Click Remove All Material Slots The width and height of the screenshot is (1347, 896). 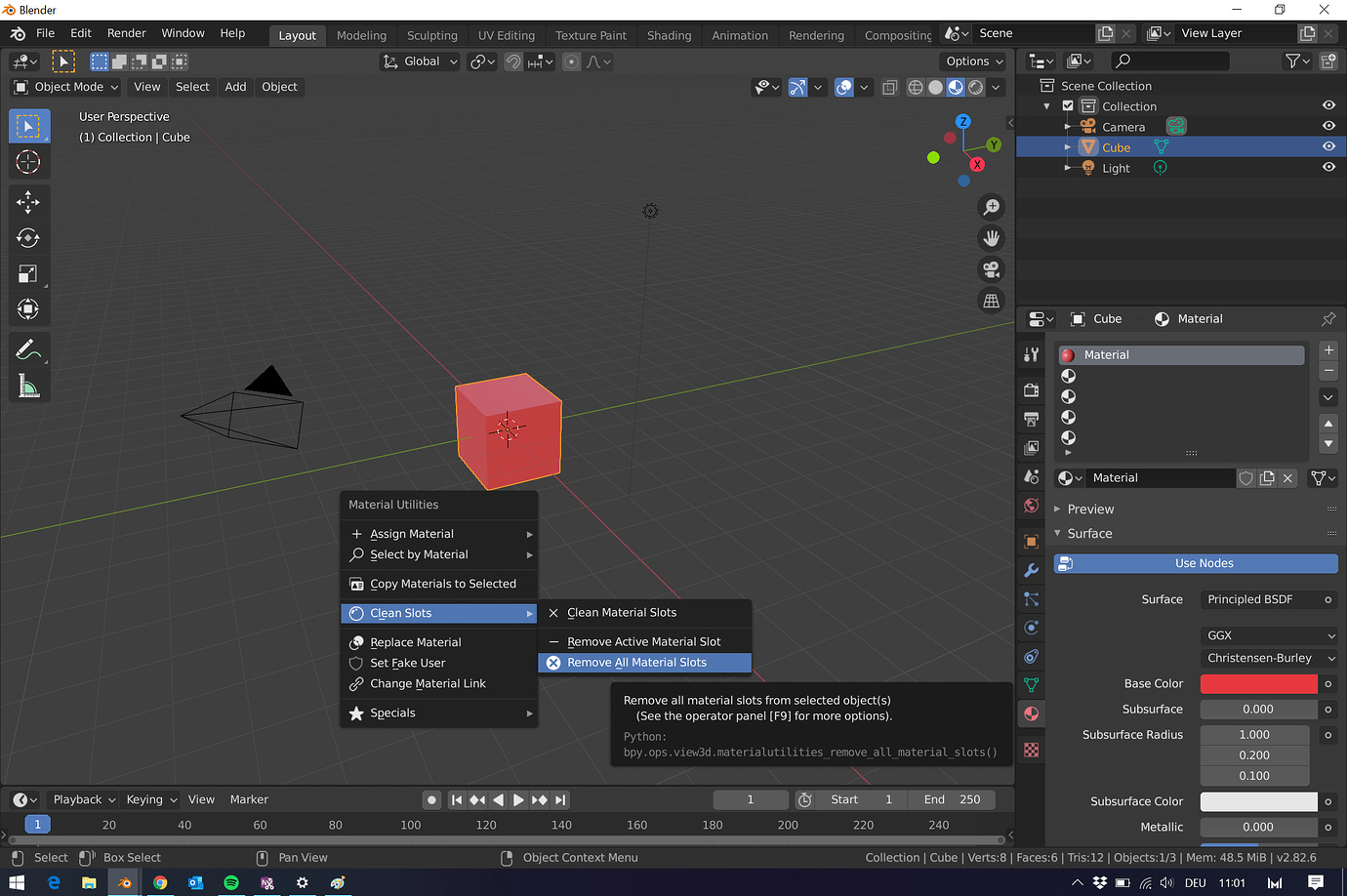645,663
